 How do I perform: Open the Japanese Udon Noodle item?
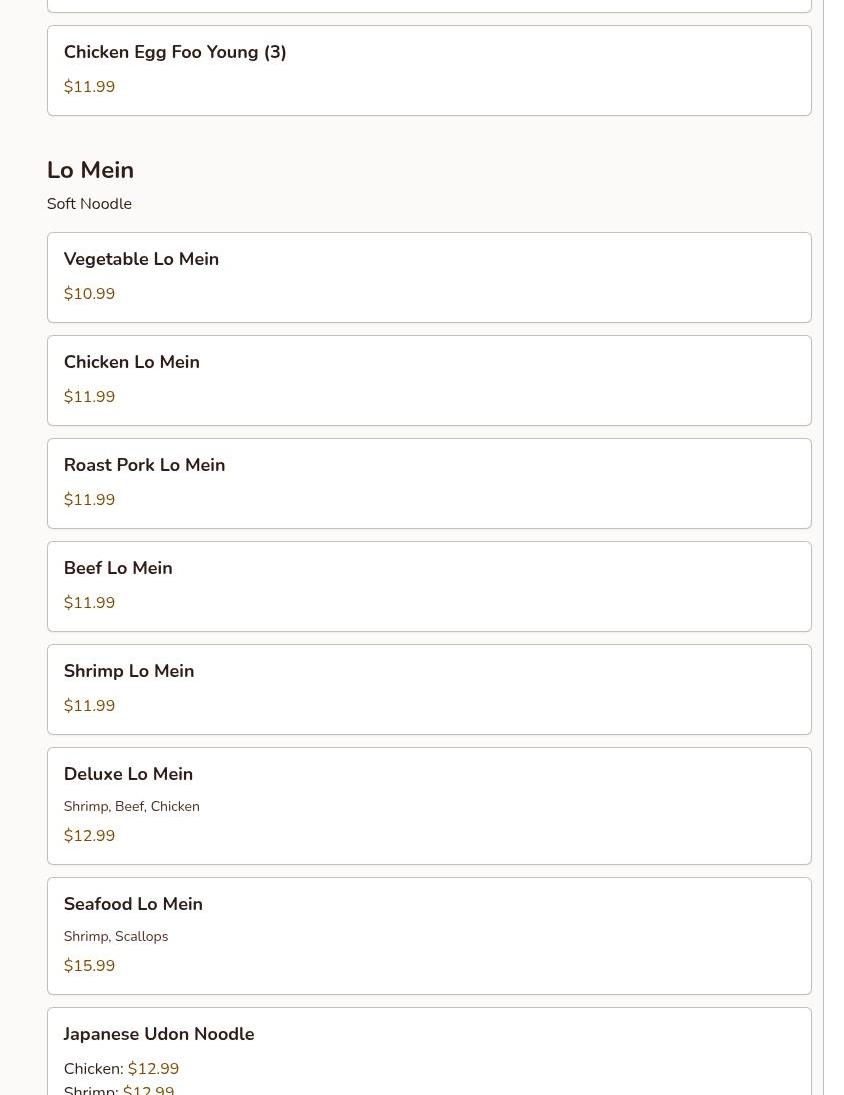(159, 1034)
